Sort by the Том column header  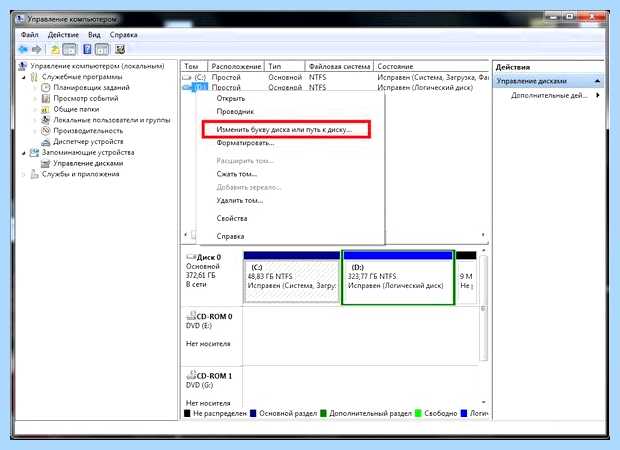[x=194, y=66]
